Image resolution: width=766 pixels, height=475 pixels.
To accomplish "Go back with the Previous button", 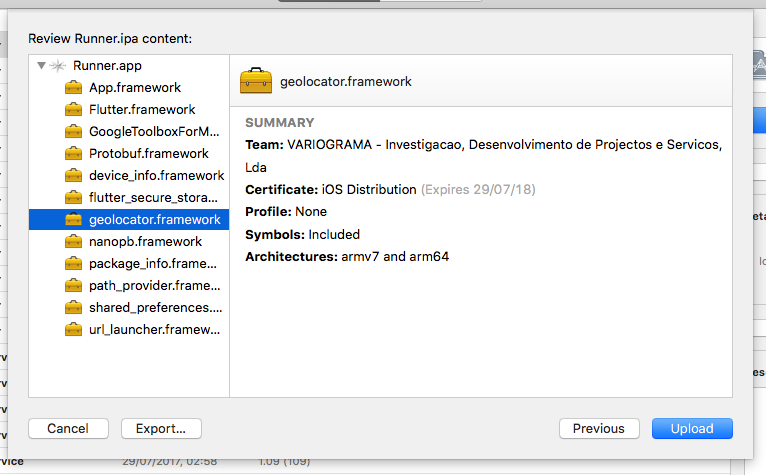I will (x=599, y=429).
